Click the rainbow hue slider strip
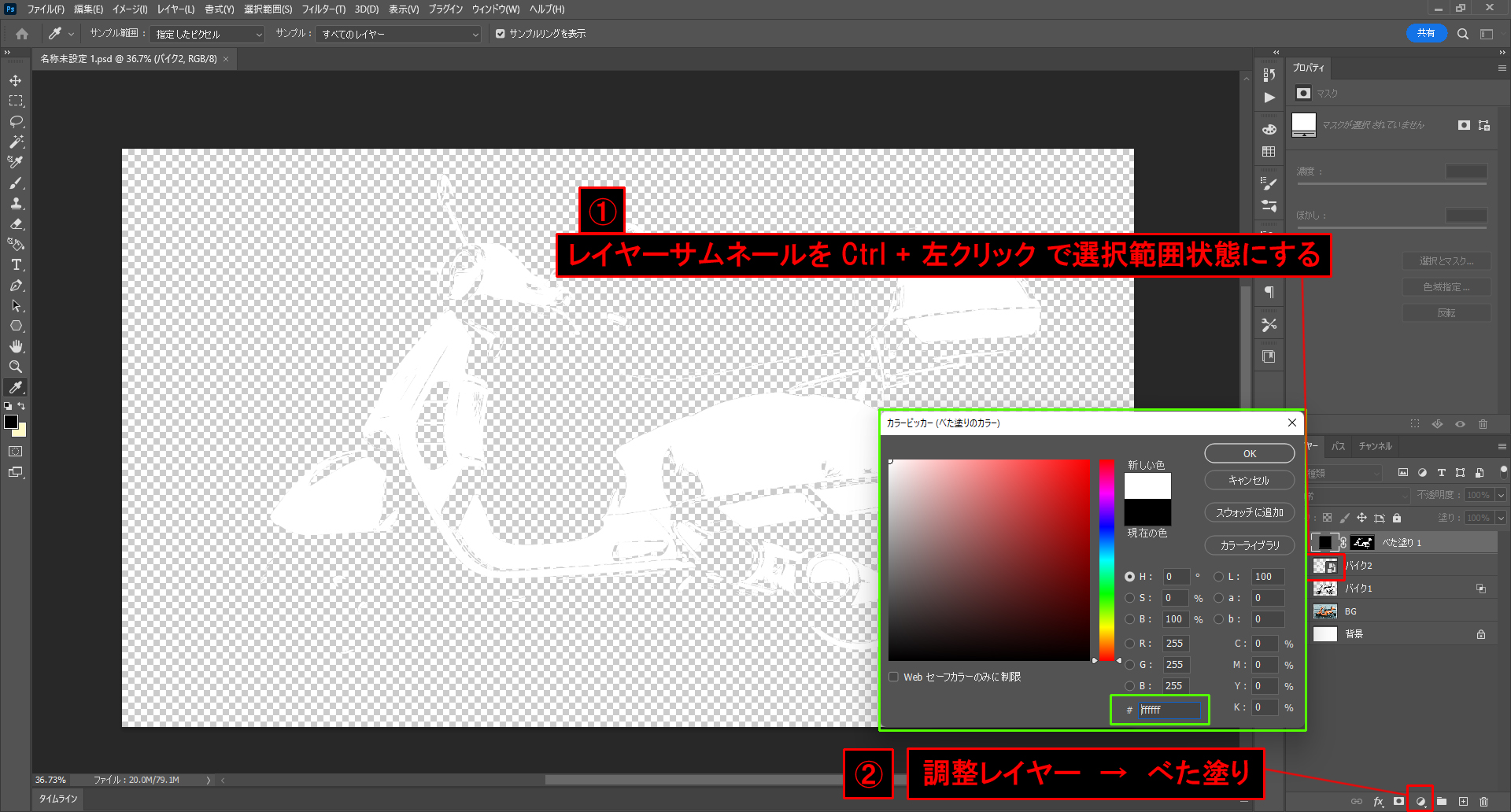This screenshot has height=812, width=1511. click(1106, 559)
